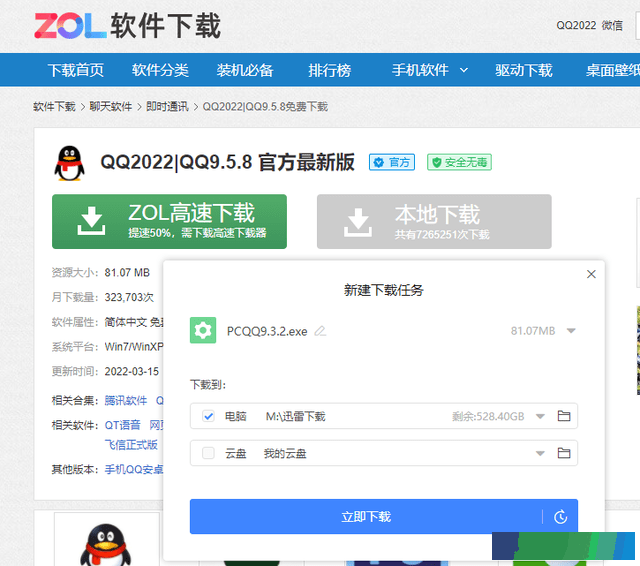The image size is (640, 566).
Task: Click the M:\迅雷下载 path text
Action: [296, 416]
